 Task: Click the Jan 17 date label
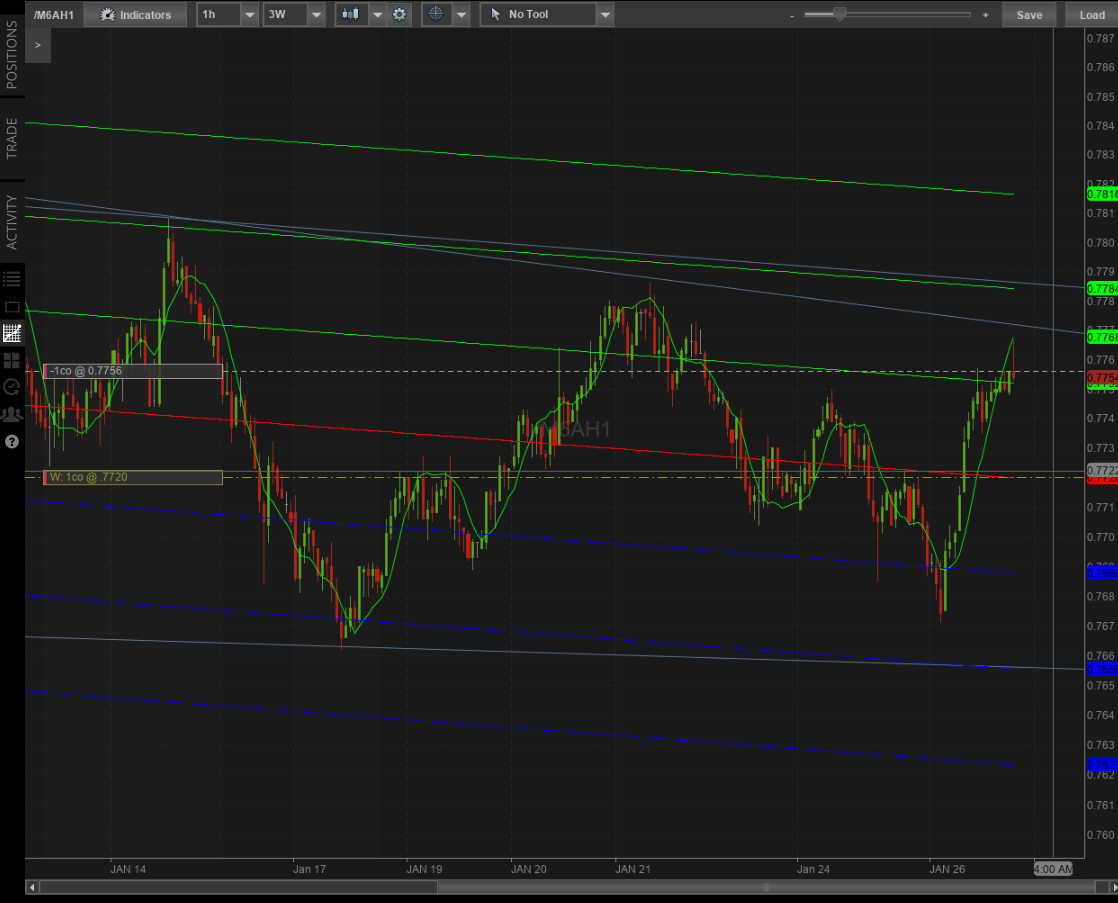click(309, 869)
